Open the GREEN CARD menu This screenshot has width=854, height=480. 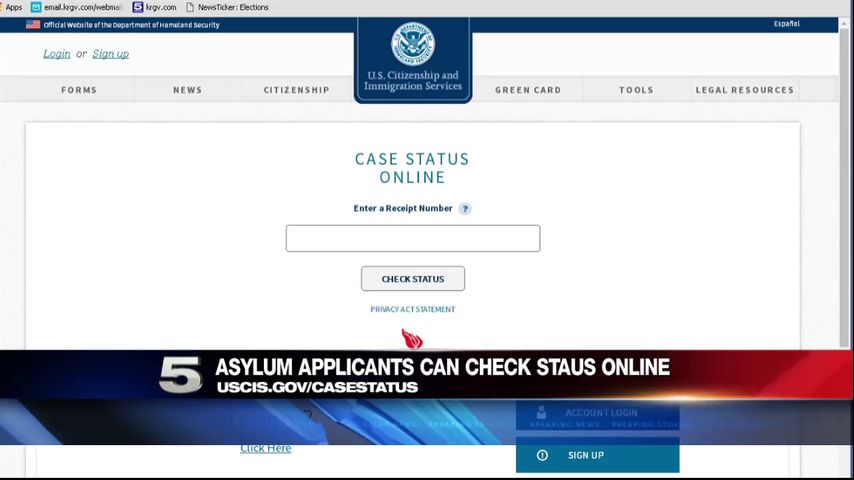tap(528, 90)
